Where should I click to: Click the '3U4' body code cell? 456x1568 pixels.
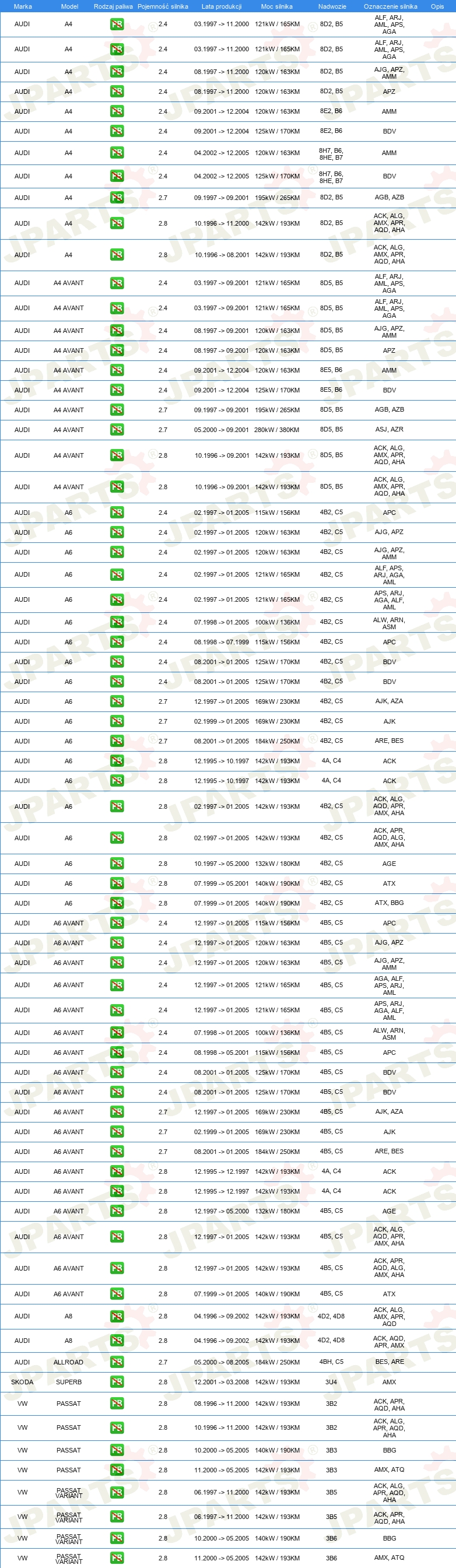(x=331, y=1382)
